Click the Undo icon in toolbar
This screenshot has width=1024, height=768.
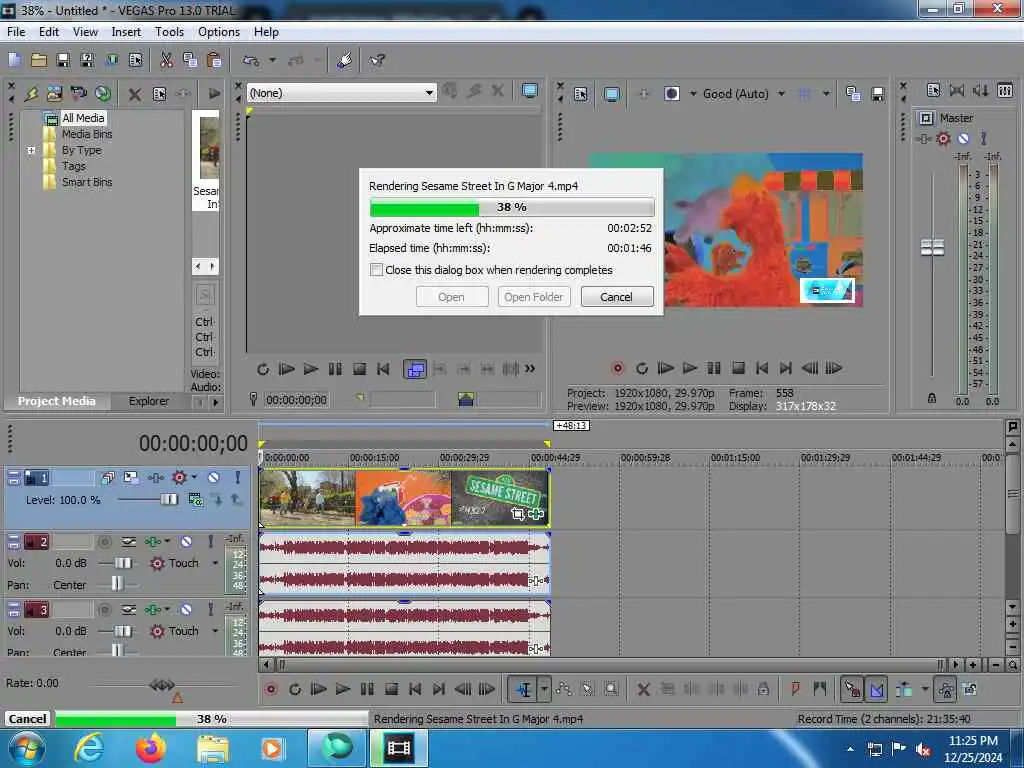click(x=251, y=61)
